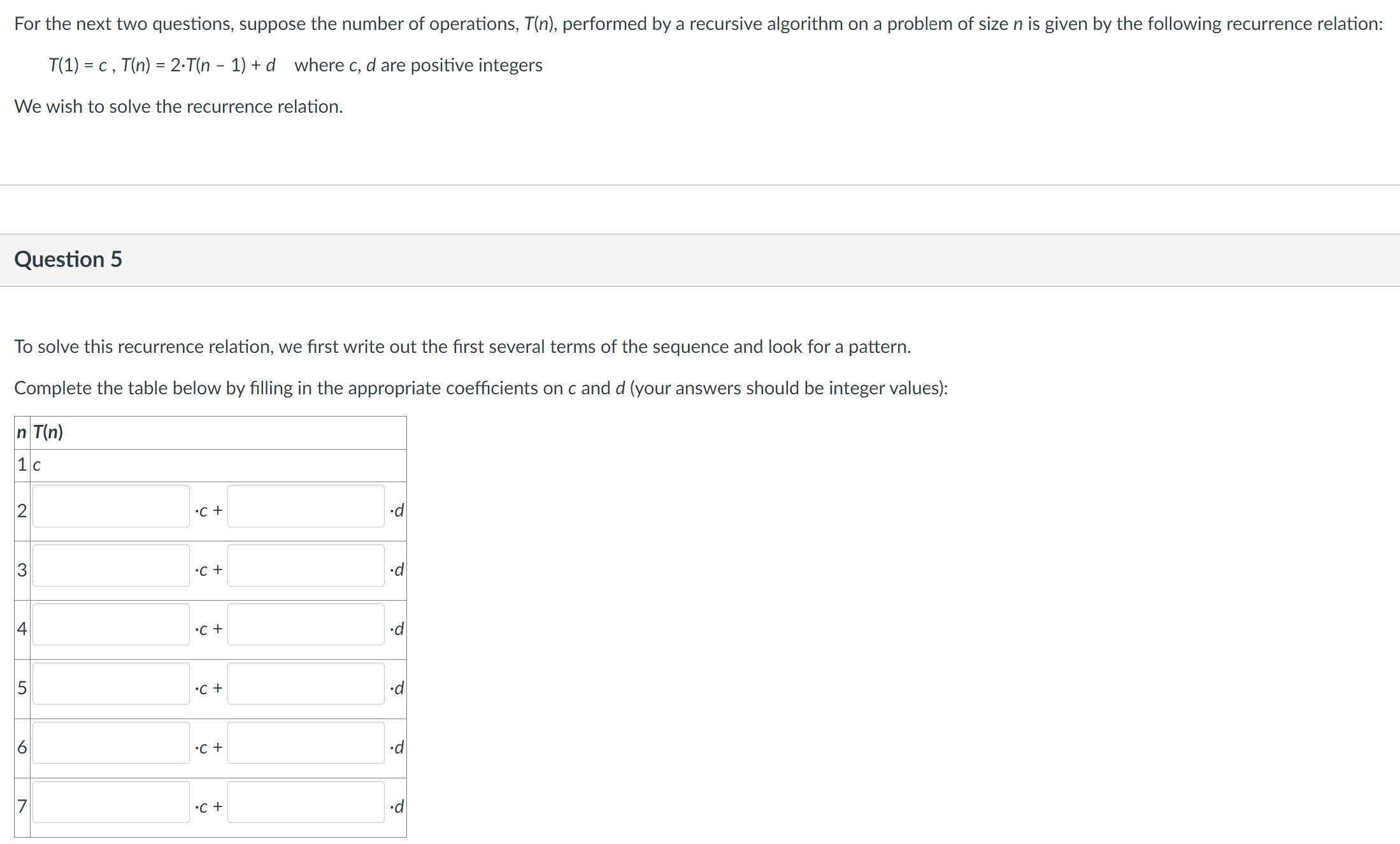This screenshot has width=1400, height=844.
Task: Click the d coefficient field for n=2
Action: pyautogui.click(x=306, y=506)
